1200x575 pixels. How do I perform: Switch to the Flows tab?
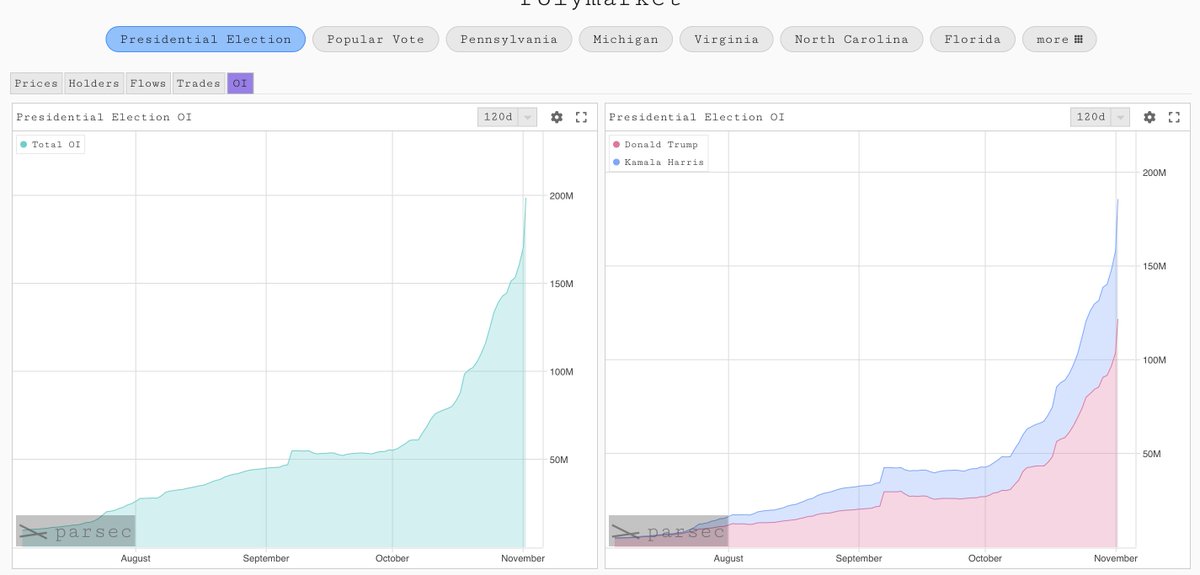point(148,83)
